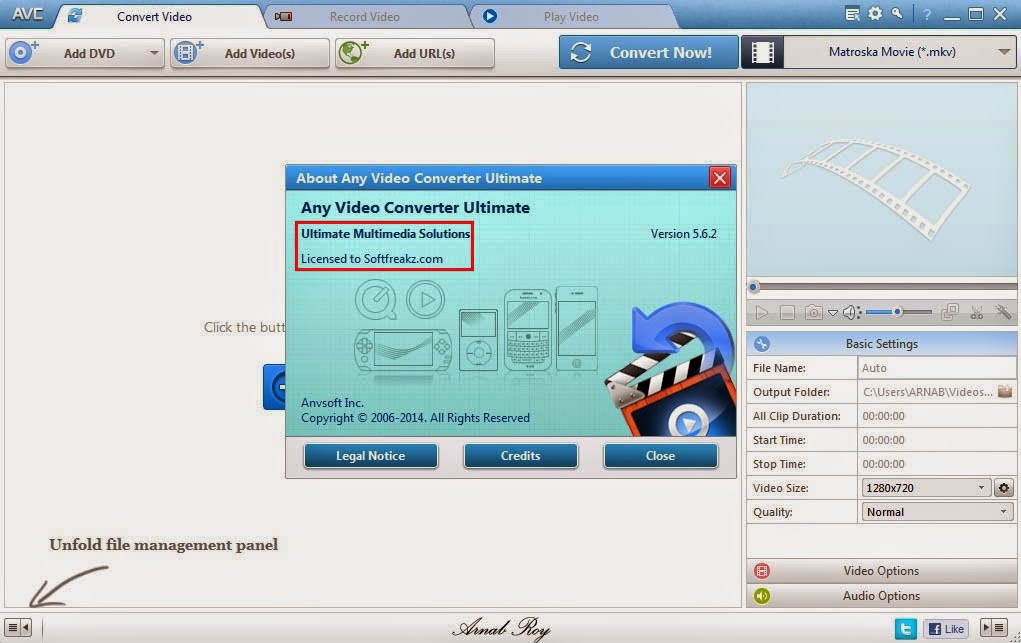Image resolution: width=1021 pixels, height=643 pixels.
Task: Click the File Name input field
Action: (x=936, y=368)
